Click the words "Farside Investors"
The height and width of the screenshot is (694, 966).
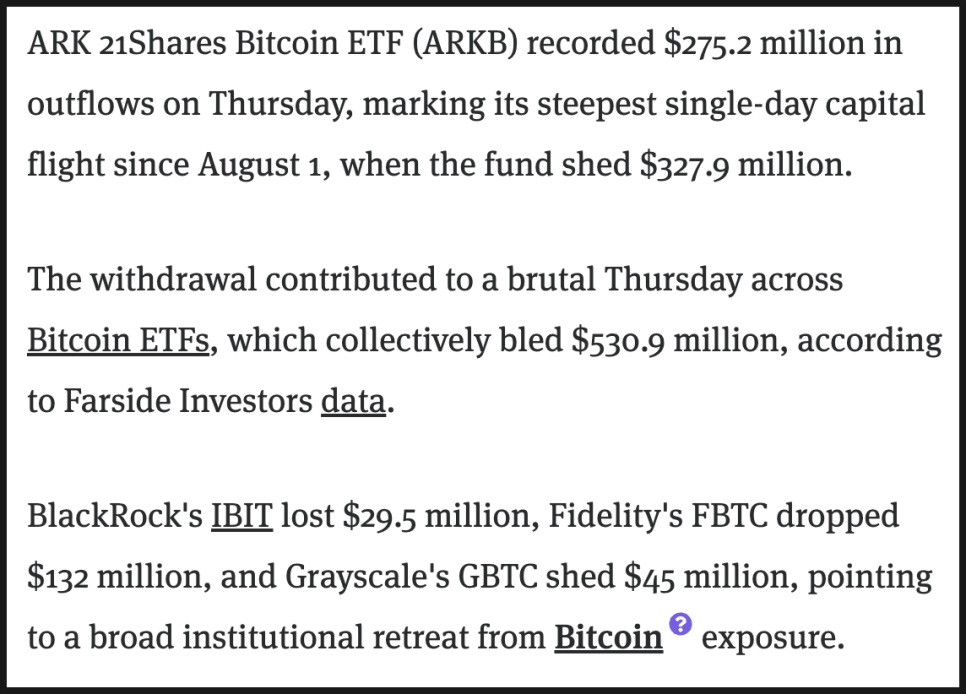click(x=187, y=402)
